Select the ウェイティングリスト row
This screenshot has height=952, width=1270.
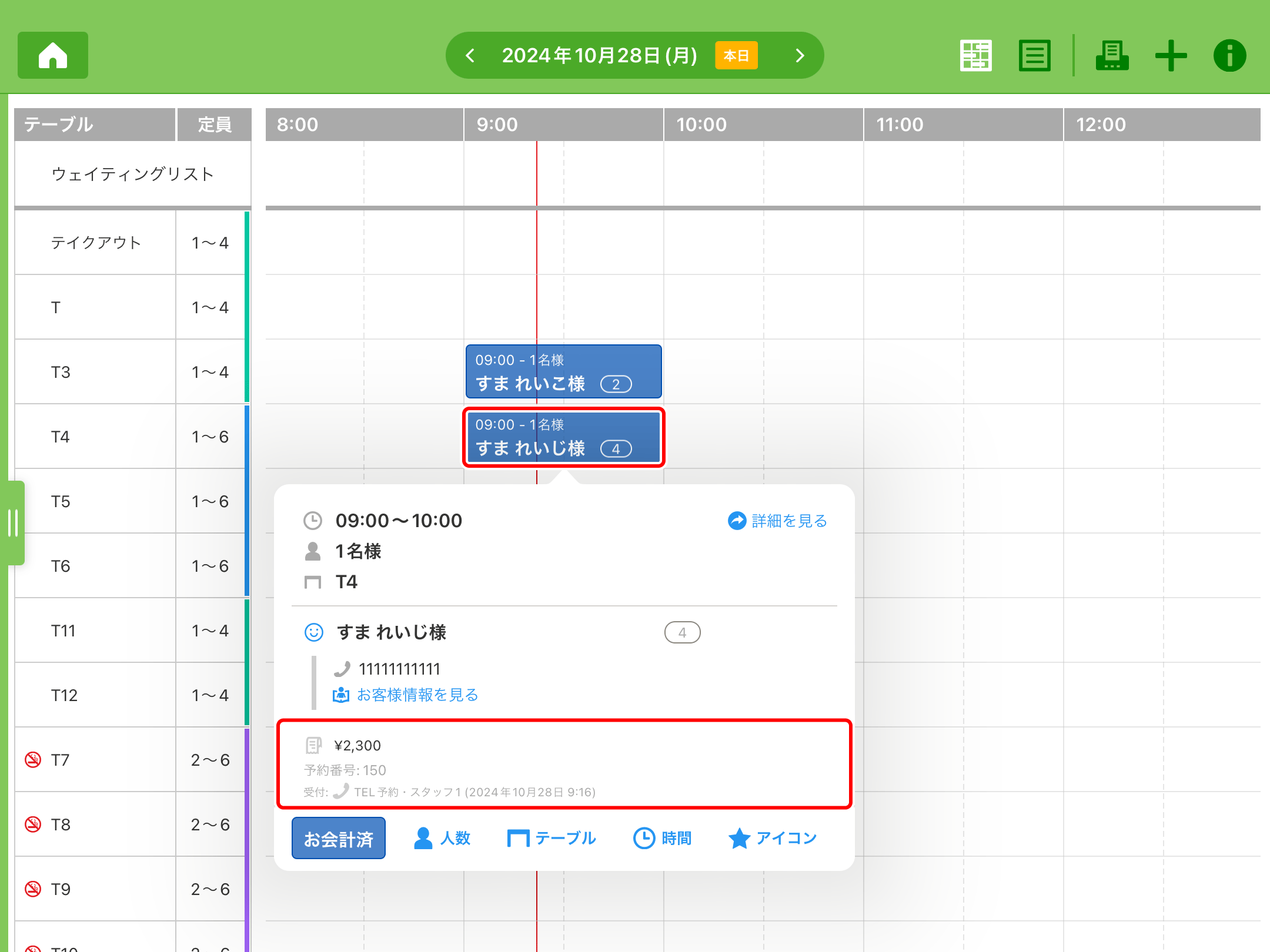[x=133, y=174]
